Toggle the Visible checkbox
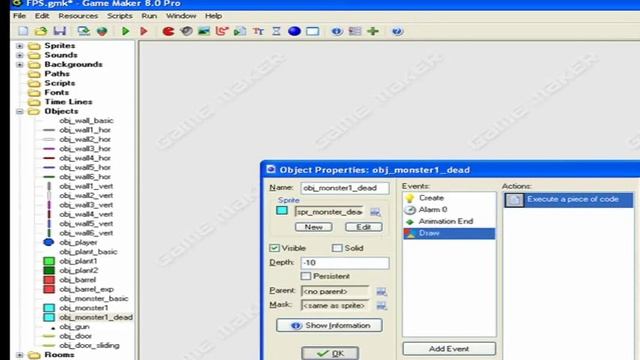This screenshot has height=360, width=640. (274, 248)
